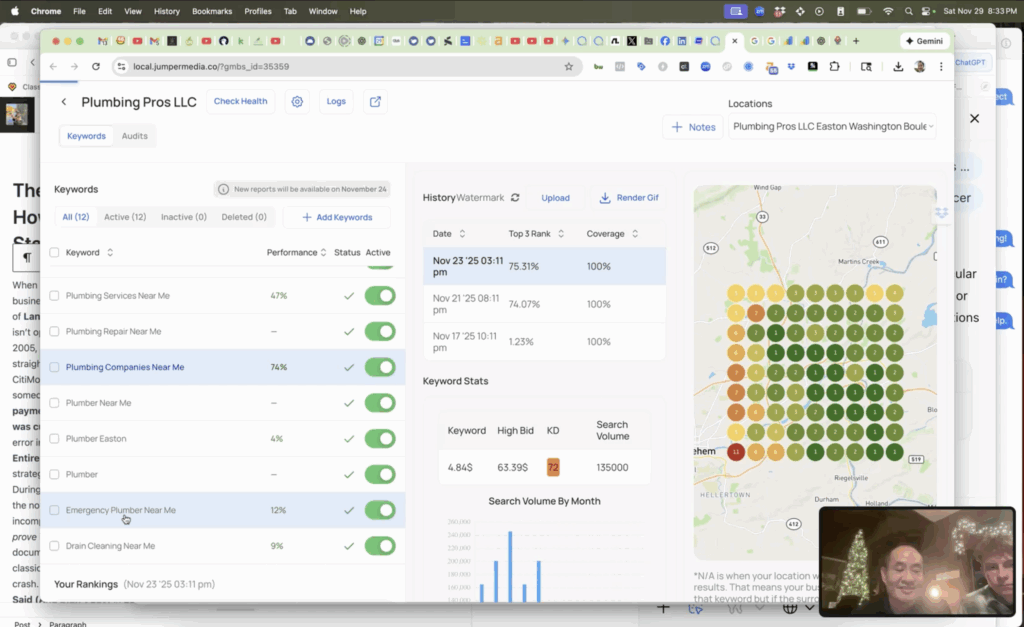Click the external link open icon
Screen dimensions: 1024x627
[375, 102]
